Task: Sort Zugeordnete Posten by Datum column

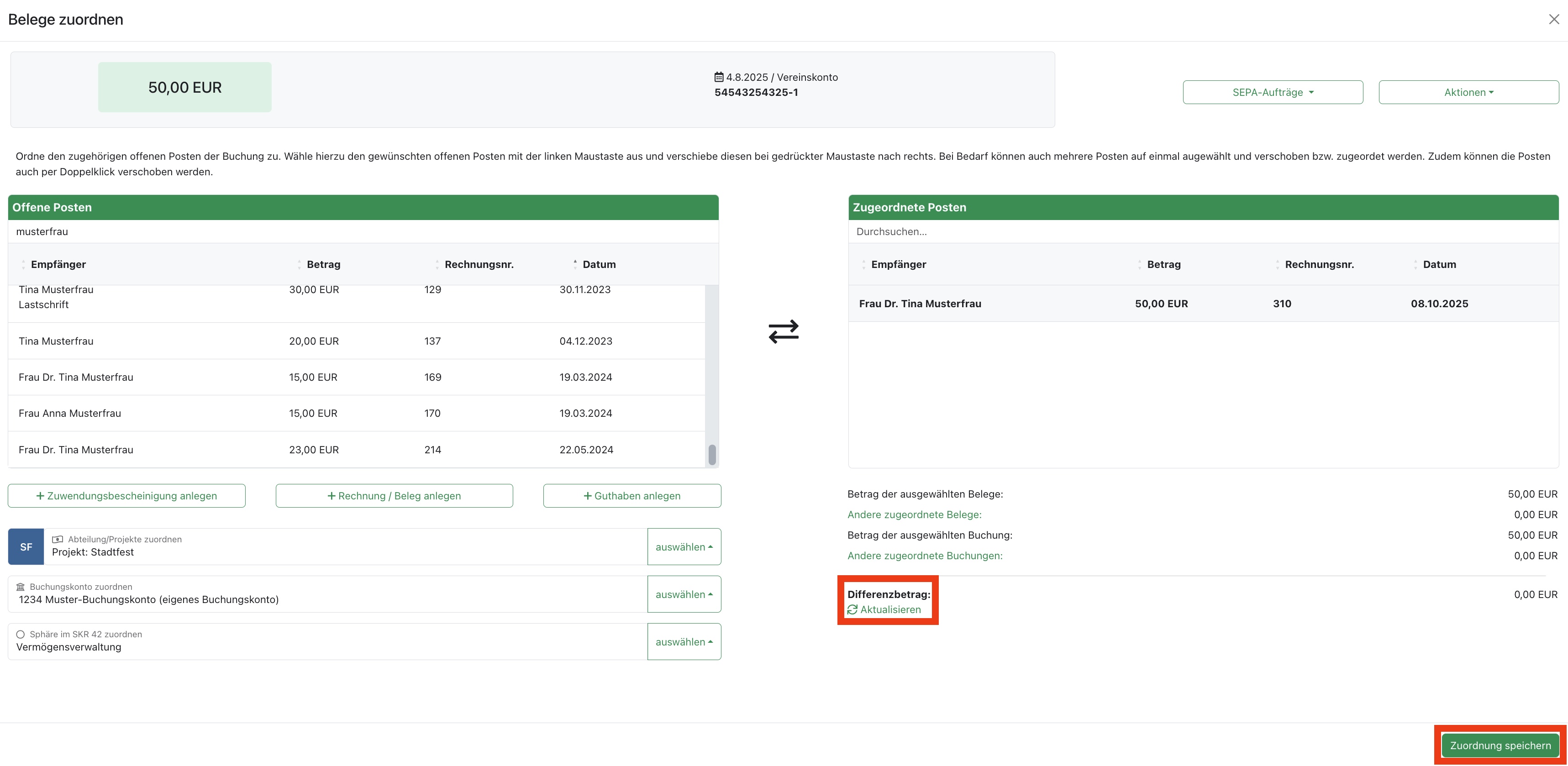Action: (1439, 264)
